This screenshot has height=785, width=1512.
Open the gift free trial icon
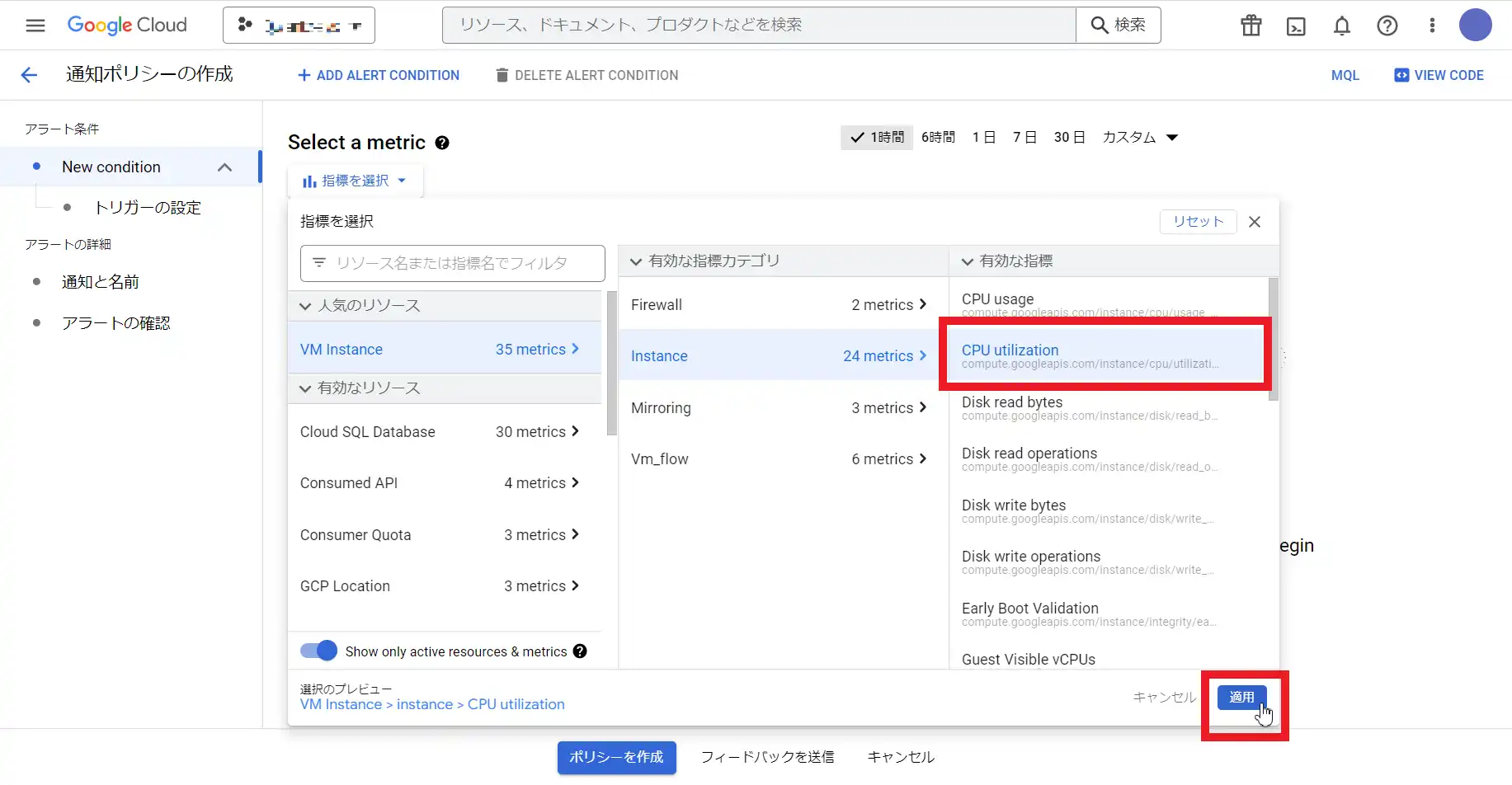(1251, 26)
